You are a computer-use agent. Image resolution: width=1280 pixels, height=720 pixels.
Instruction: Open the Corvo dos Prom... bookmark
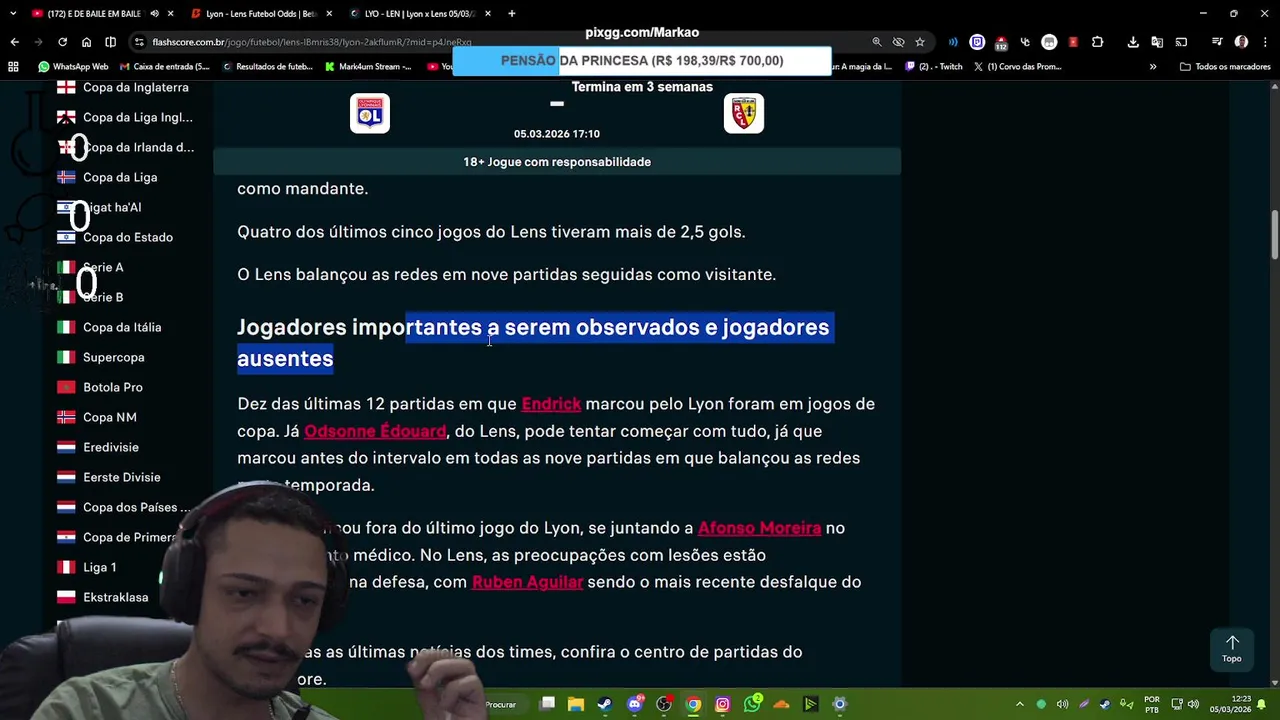coord(1017,67)
